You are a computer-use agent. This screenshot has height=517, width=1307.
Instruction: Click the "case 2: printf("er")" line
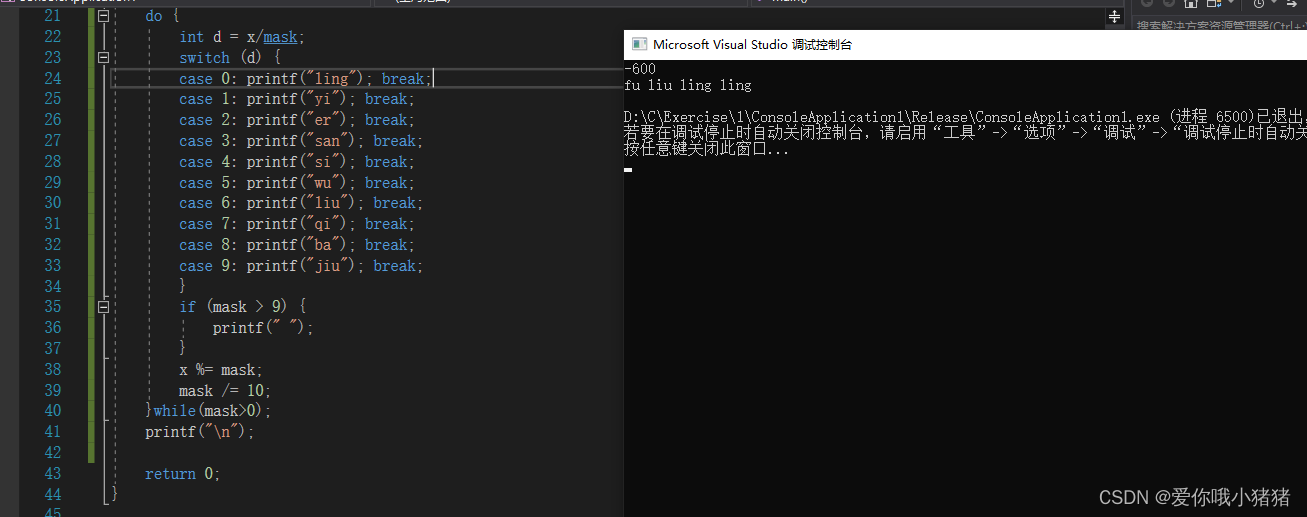tap(297, 120)
